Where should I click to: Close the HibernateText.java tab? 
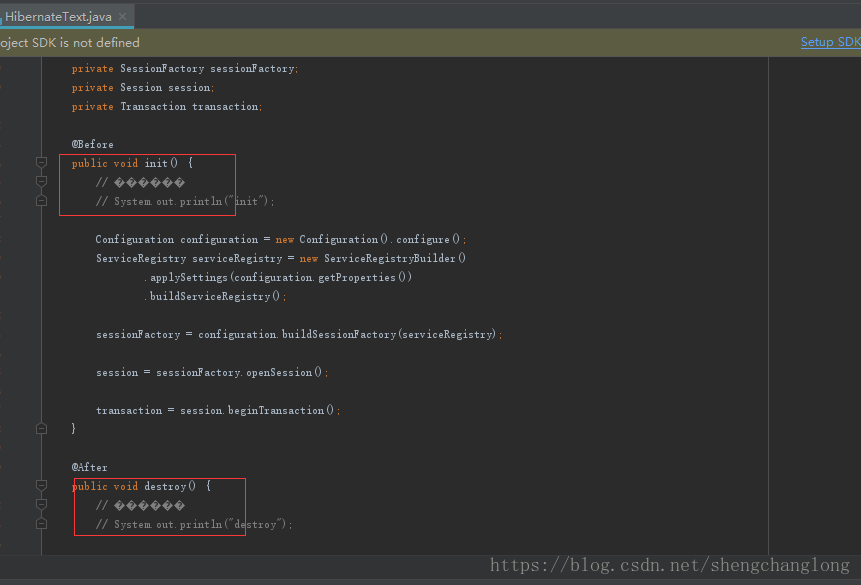[x=122, y=16]
